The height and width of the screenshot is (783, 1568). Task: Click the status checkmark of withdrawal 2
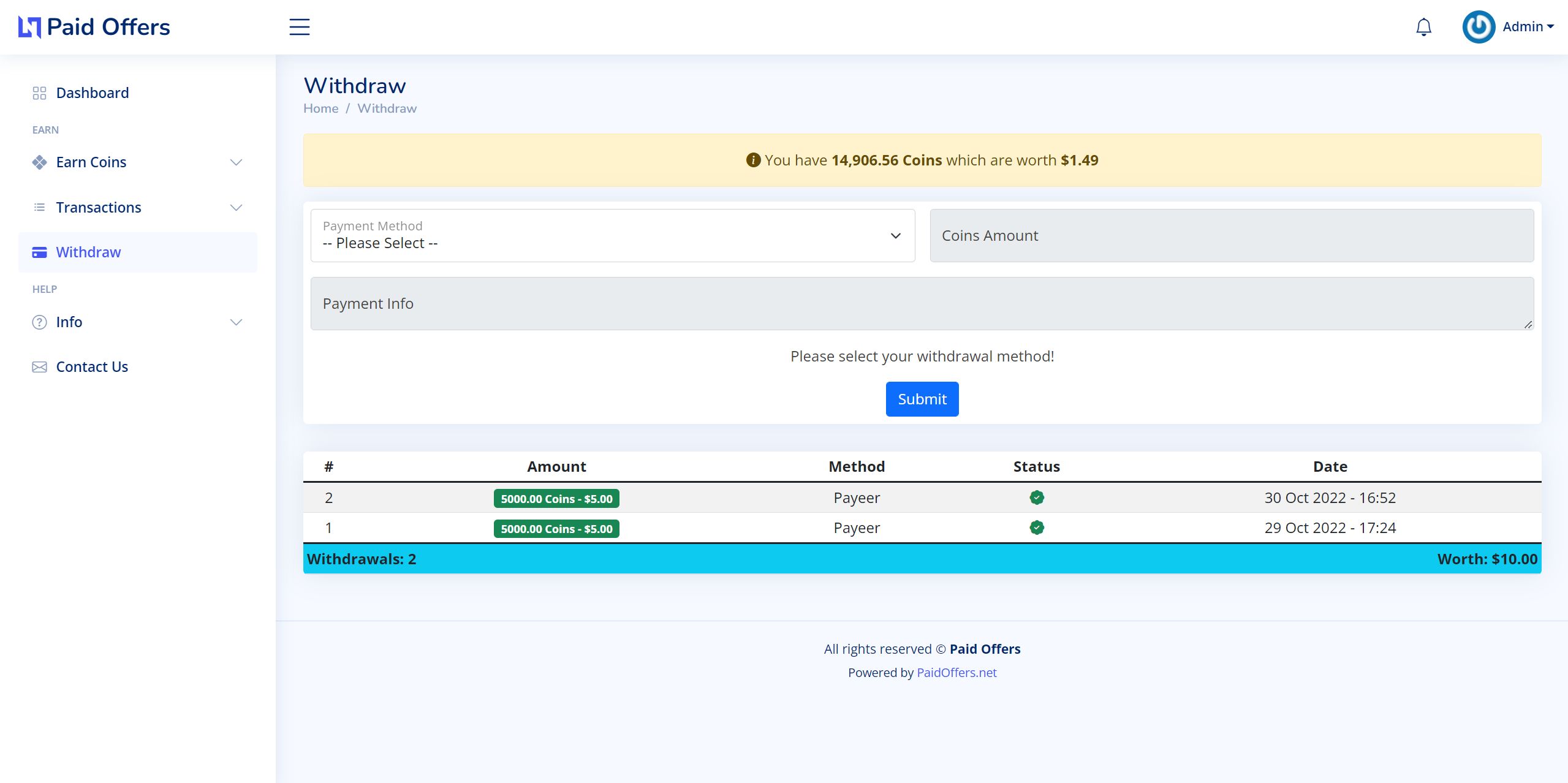[1036, 497]
